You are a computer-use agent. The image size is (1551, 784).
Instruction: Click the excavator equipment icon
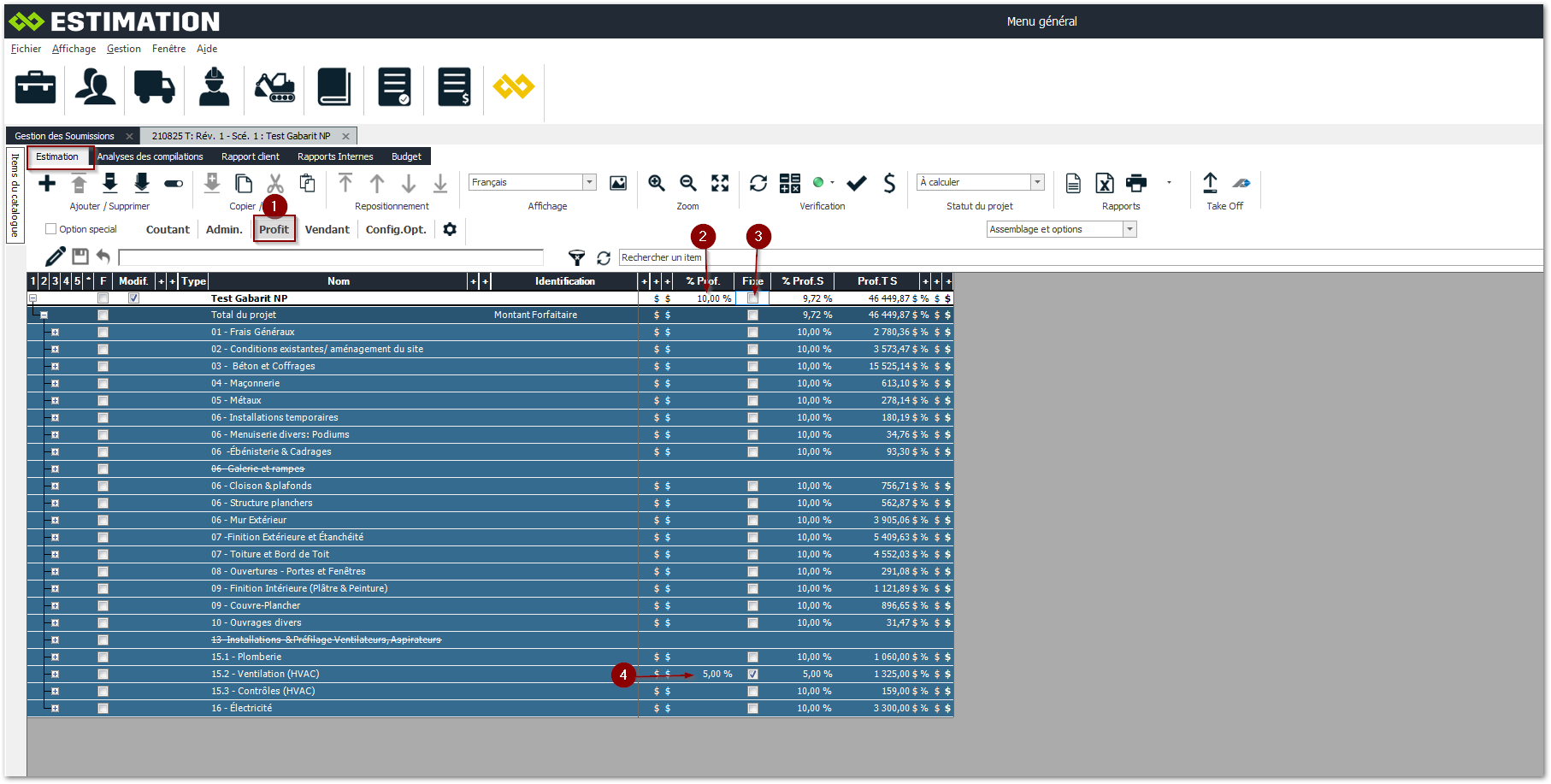pyautogui.click(x=274, y=87)
